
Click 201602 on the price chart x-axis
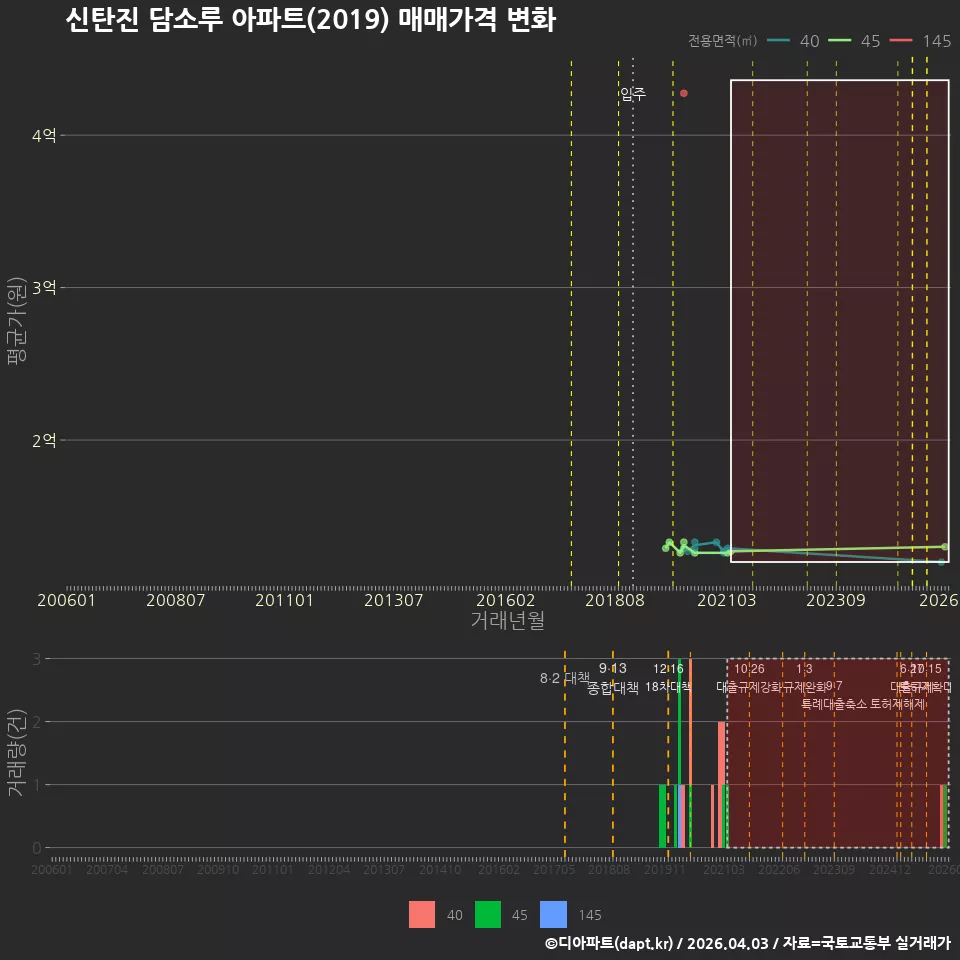tap(505, 600)
